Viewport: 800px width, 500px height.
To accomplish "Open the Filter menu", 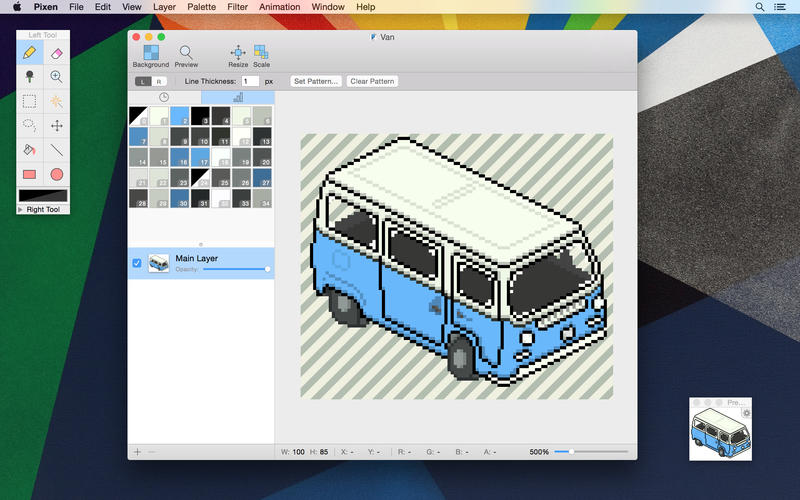I will 237,7.
